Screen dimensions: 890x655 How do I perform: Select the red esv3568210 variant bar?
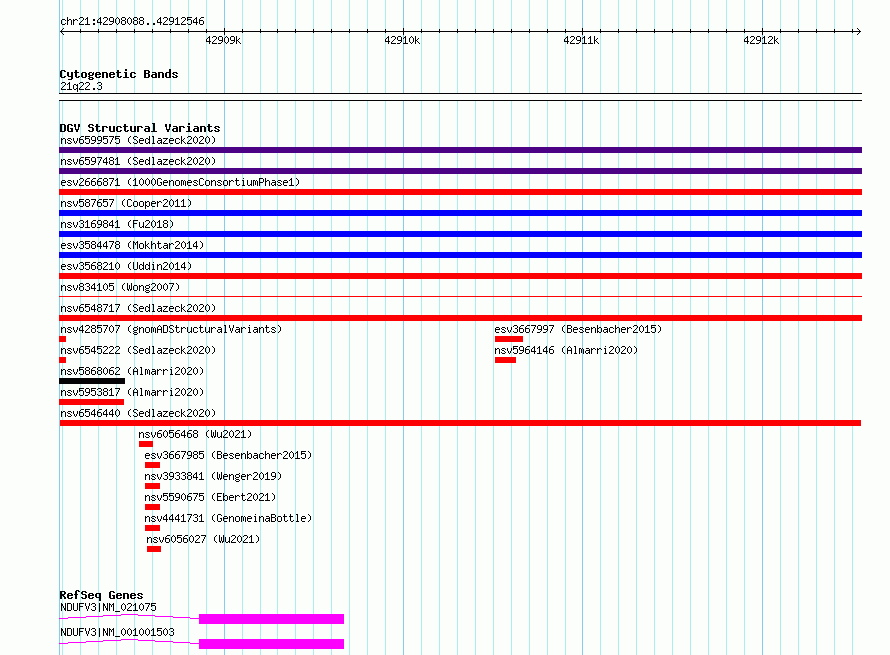pyautogui.click(x=460, y=276)
